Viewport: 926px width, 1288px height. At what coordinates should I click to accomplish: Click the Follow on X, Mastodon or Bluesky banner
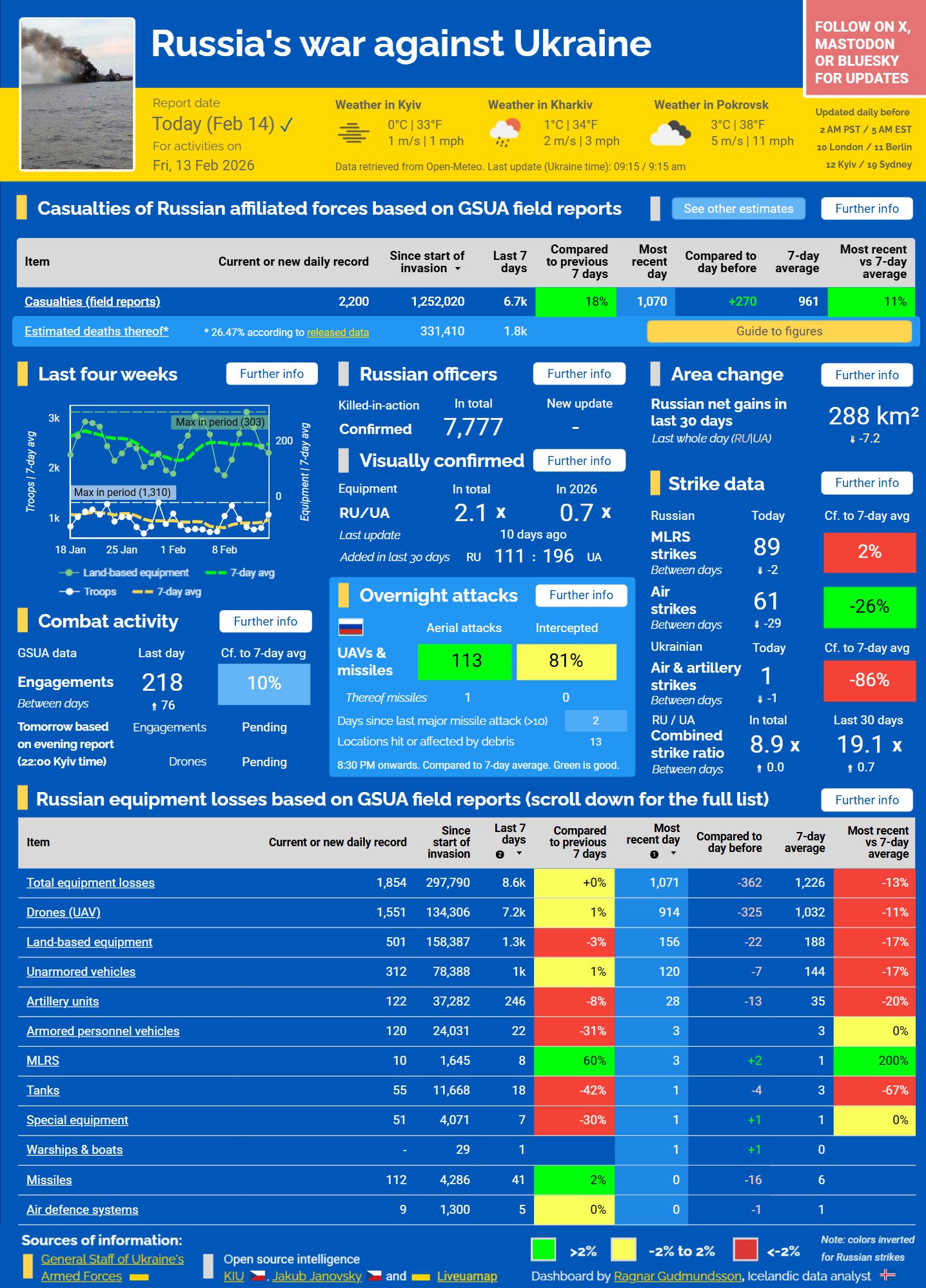pos(862,52)
